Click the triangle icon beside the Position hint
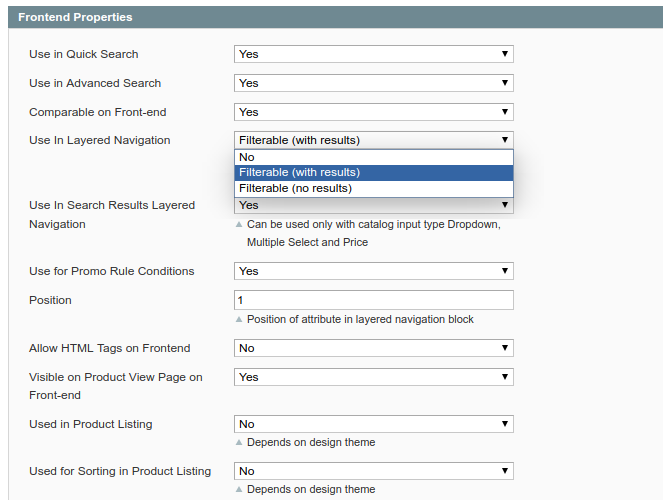Image resolution: width=670 pixels, height=500 pixels. [239, 320]
